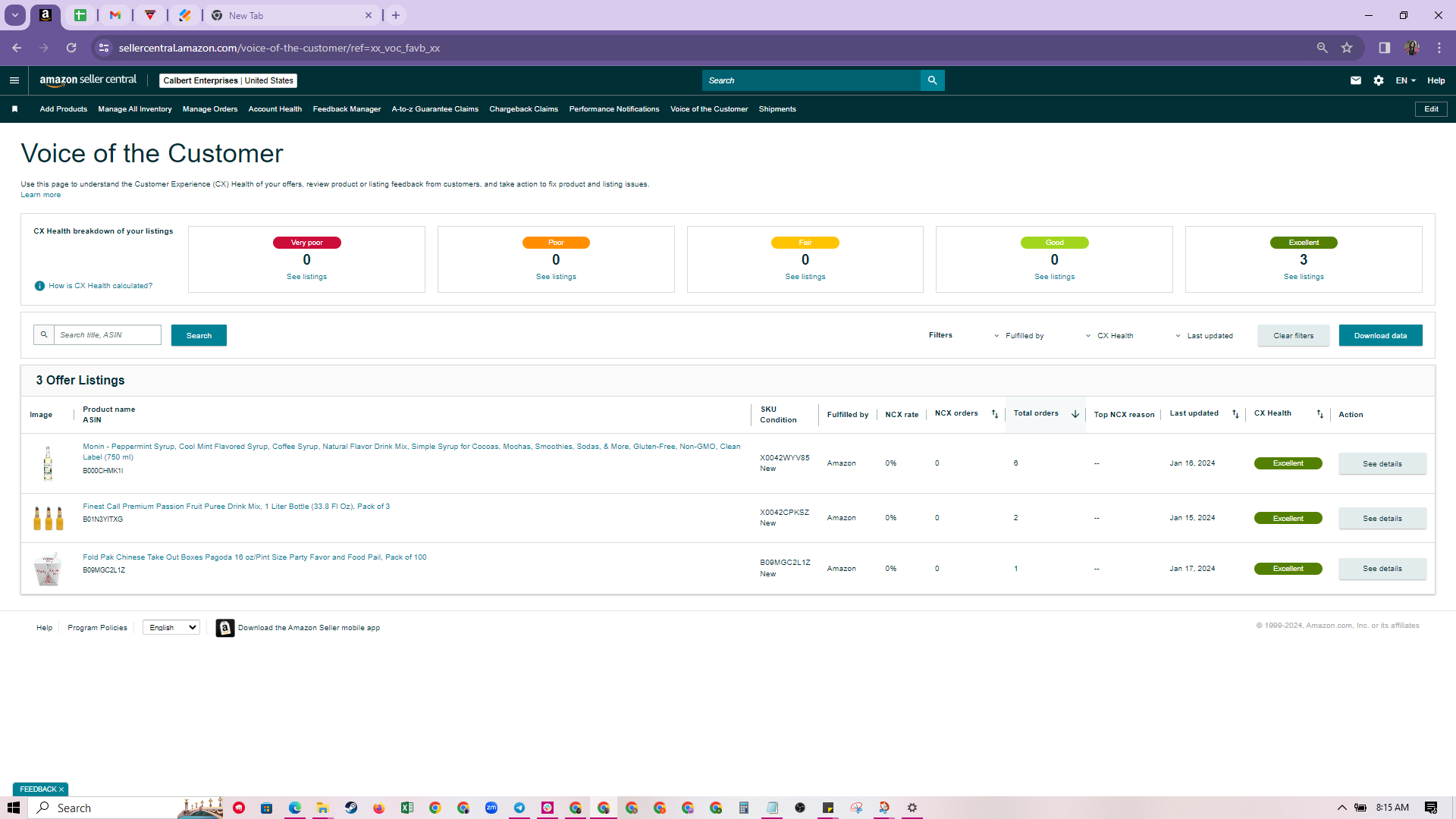
Task: Click the browser zoom magnifier icon
Action: click(1322, 48)
